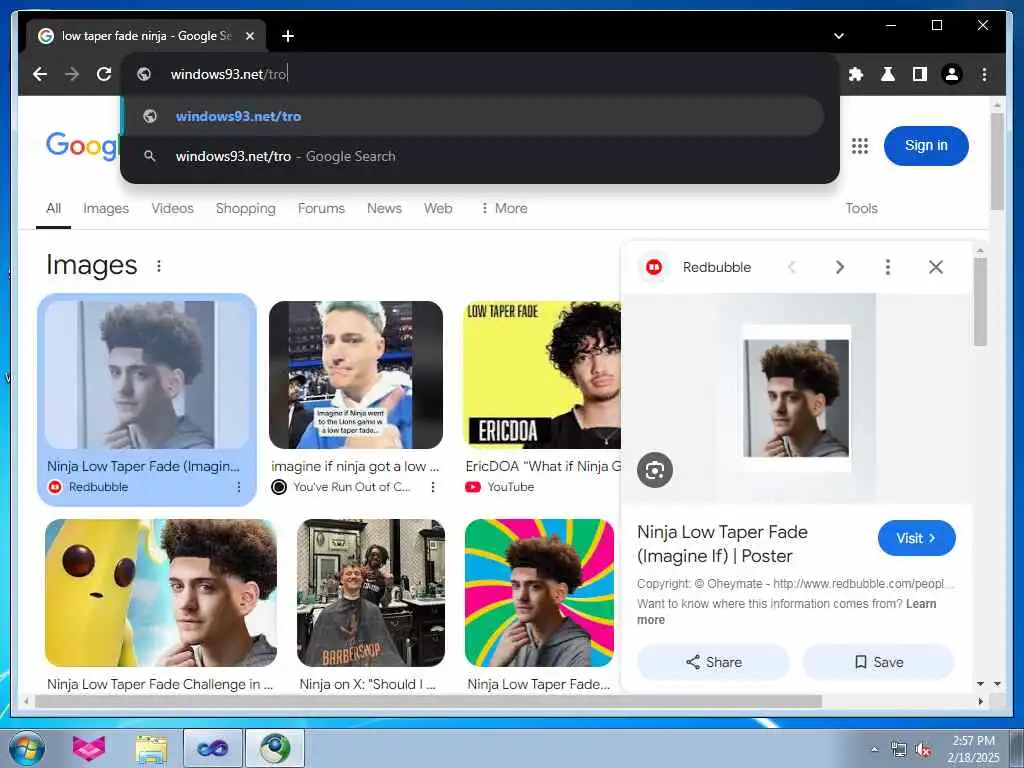1024x768 pixels.
Task: Click the preview panel vertical scrollbar
Action: point(980,301)
